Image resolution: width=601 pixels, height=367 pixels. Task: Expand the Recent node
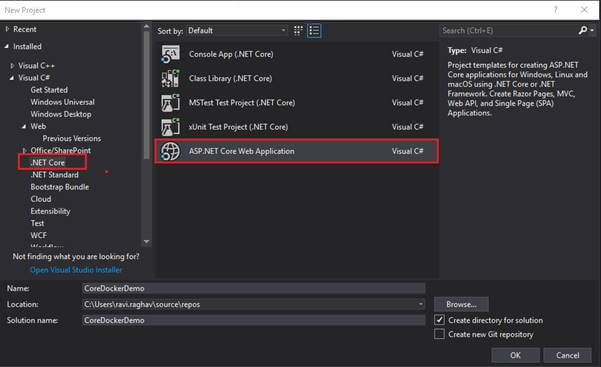click(x=7, y=29)
